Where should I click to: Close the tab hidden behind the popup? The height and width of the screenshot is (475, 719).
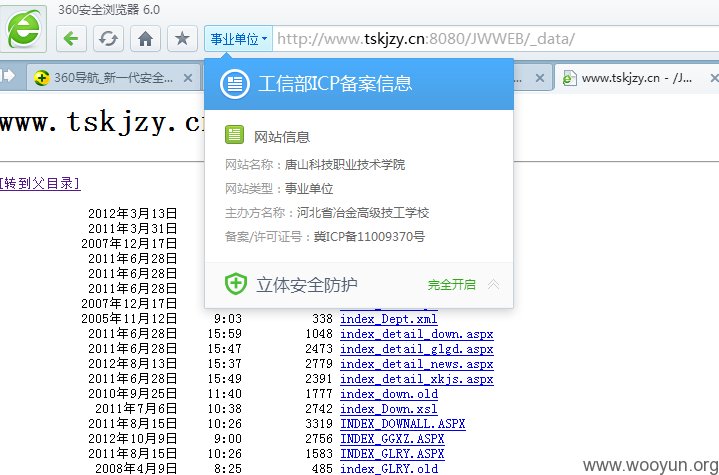(540, 78)
